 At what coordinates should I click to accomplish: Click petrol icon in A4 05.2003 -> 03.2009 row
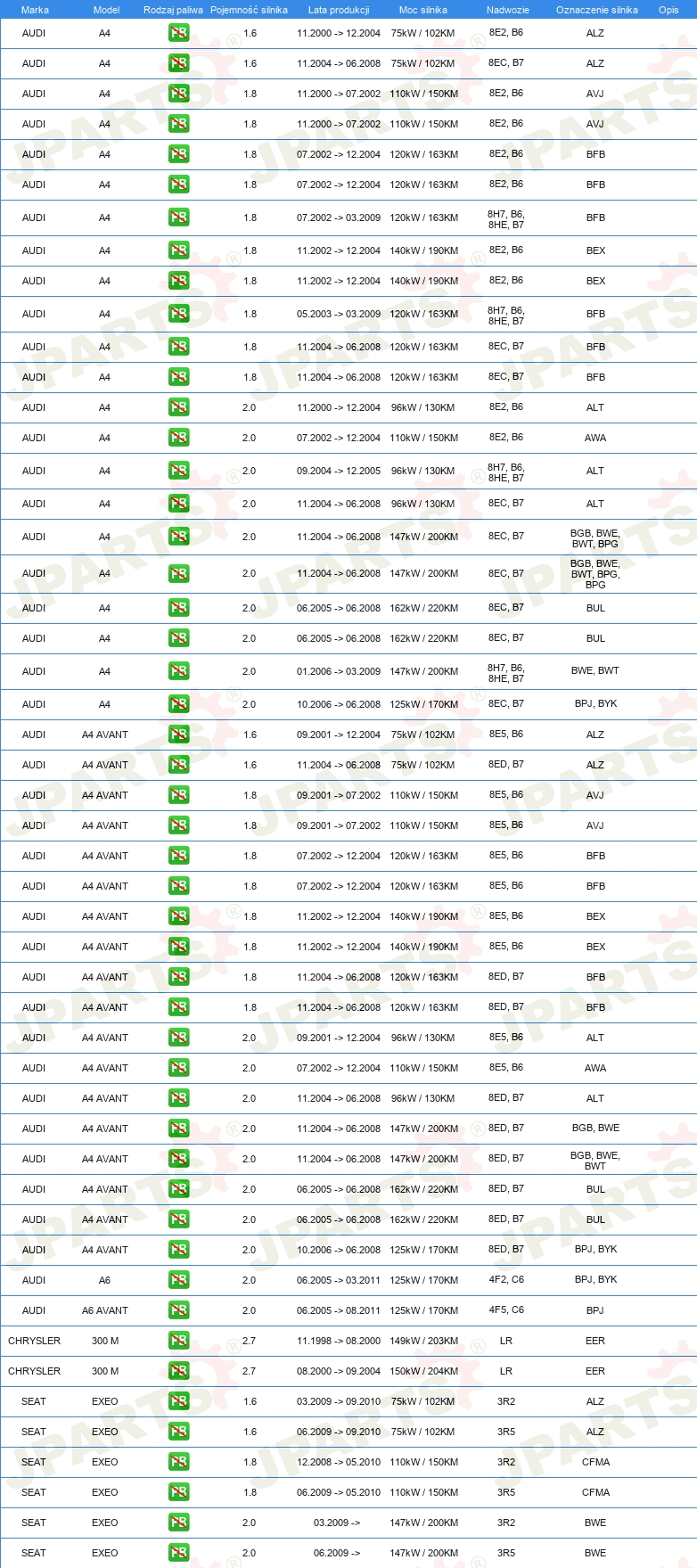(179, 314)
